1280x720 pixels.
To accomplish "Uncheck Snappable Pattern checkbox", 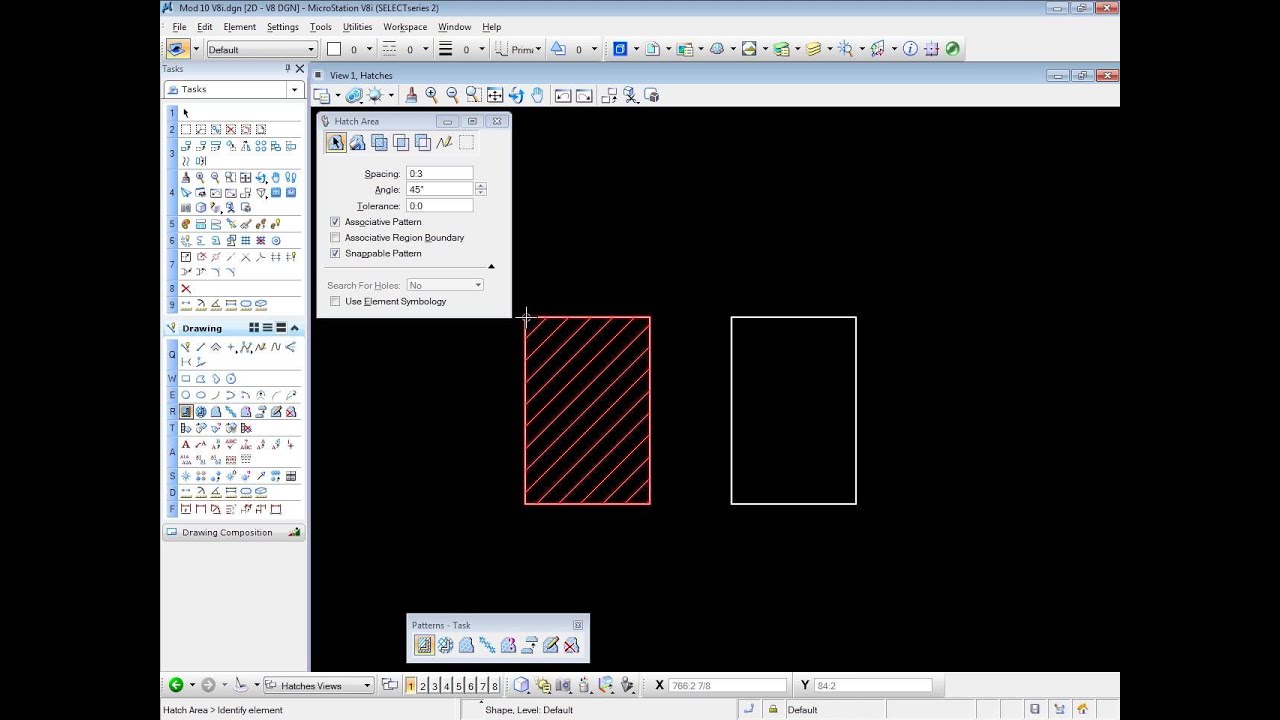I will point(335,254).
